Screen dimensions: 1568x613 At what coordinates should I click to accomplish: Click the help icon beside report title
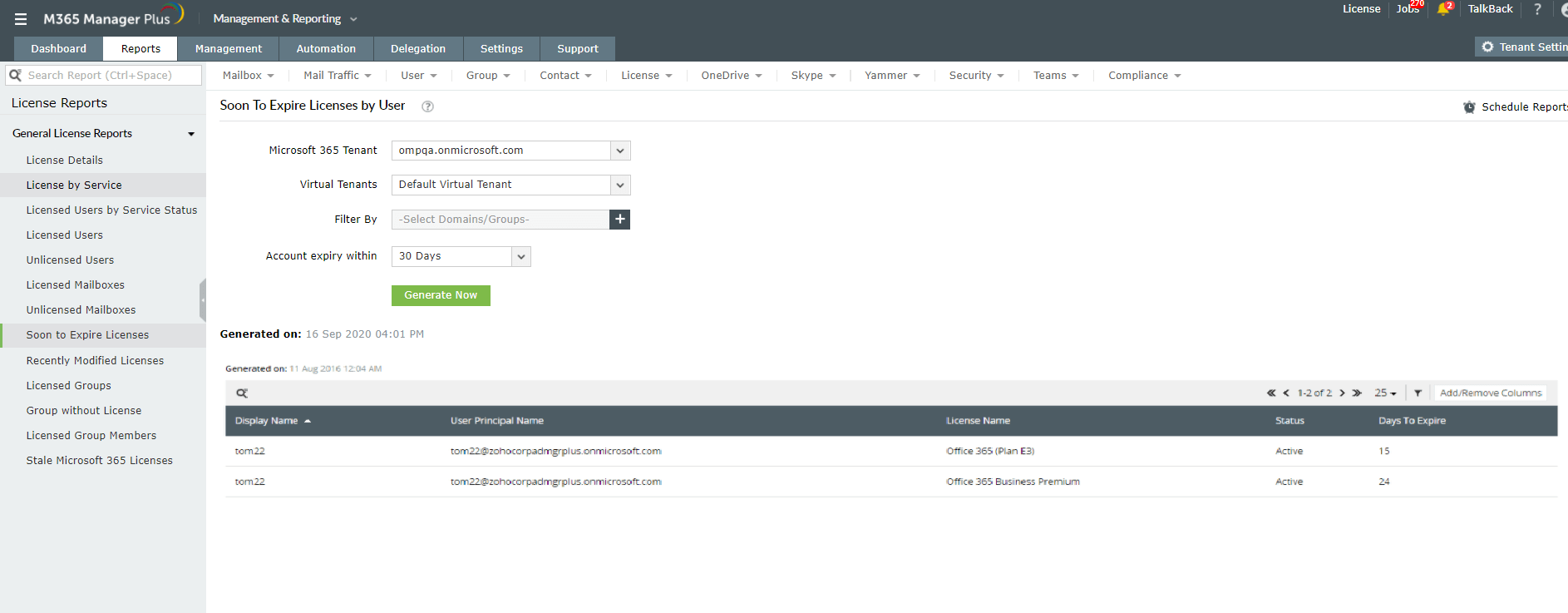point(427,106)
